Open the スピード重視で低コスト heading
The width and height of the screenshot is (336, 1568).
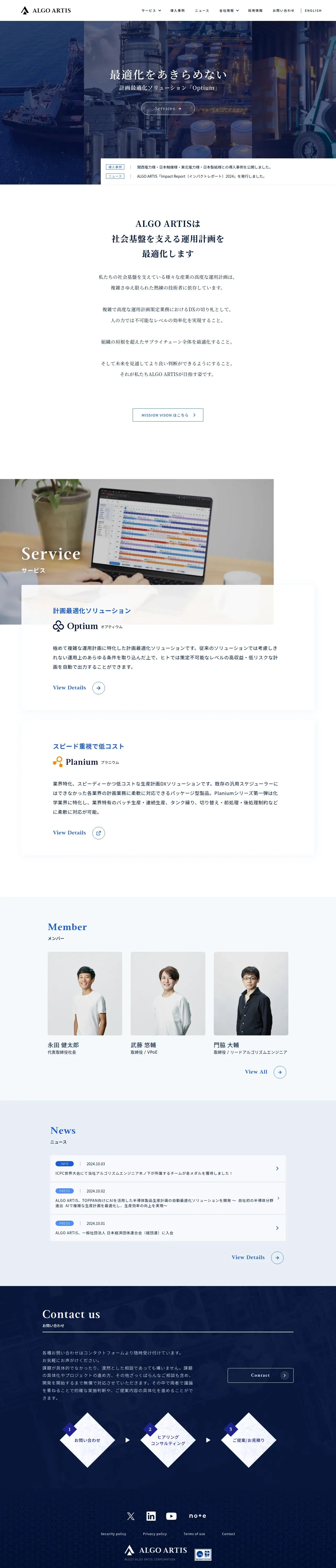click(88, 746)
